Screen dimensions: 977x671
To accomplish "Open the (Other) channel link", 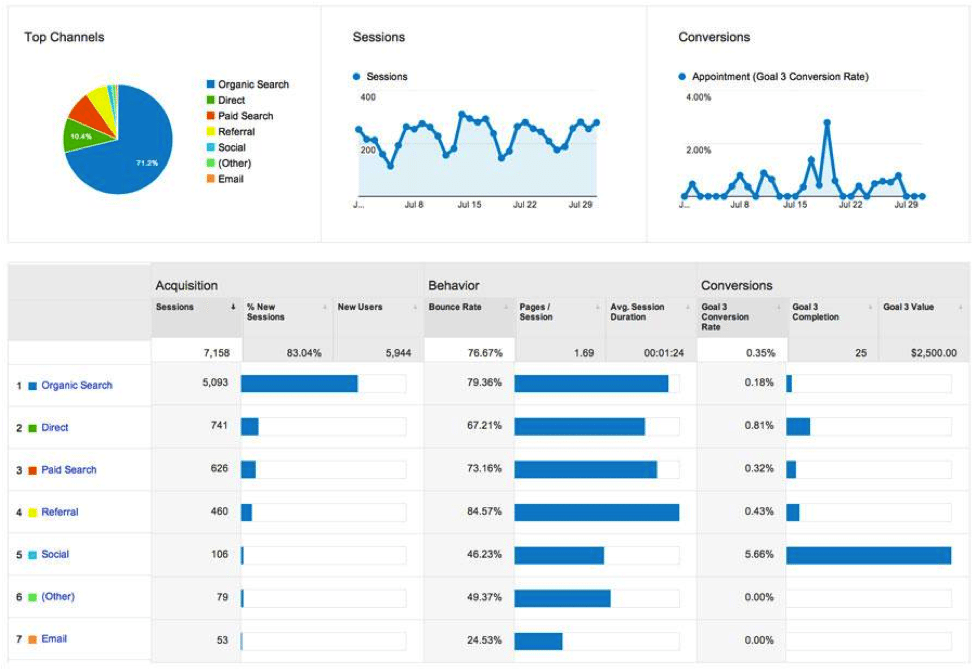I will pos(58,597).
